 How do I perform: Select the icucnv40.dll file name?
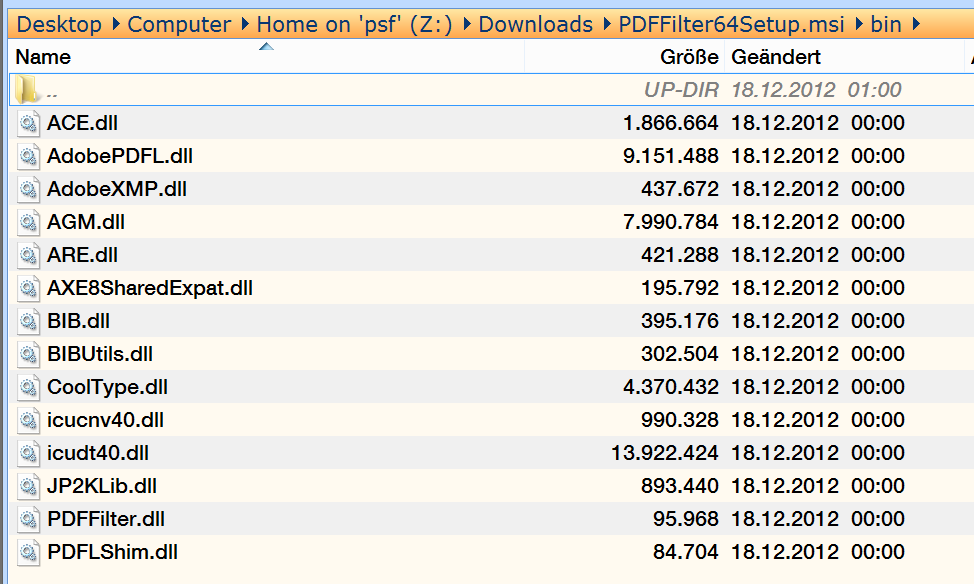(106, 420)
